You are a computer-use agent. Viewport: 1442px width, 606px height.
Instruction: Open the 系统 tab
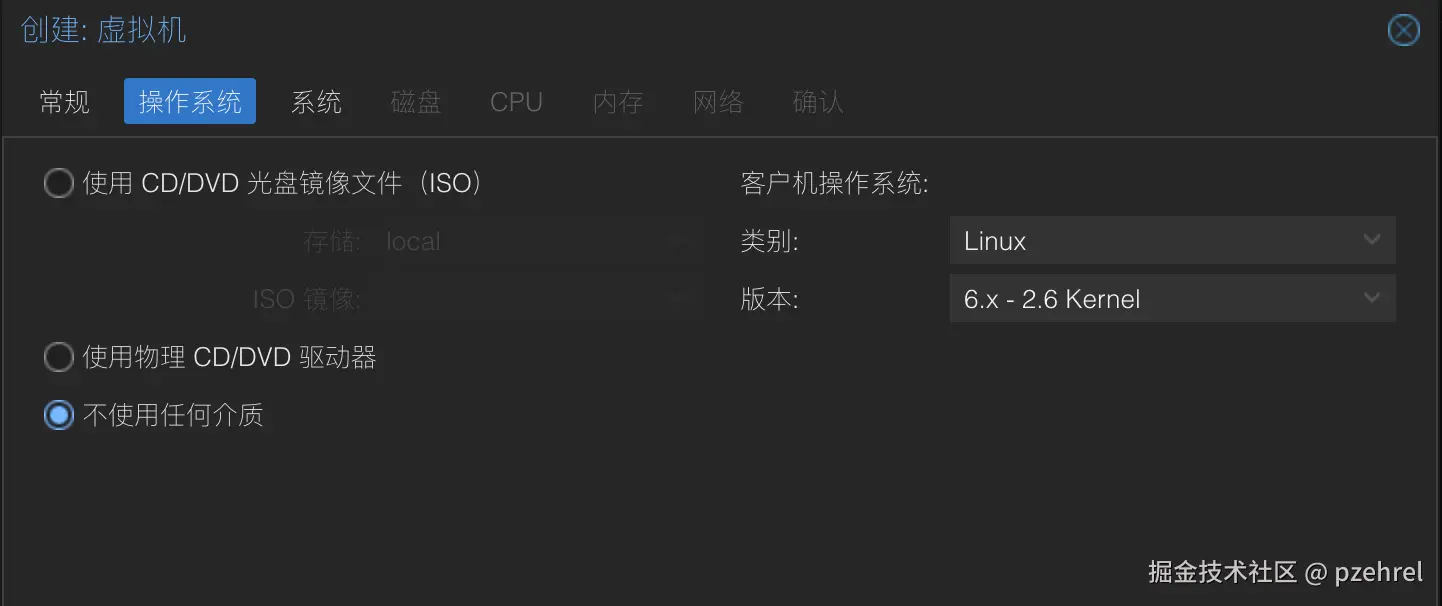pos(316,101)
